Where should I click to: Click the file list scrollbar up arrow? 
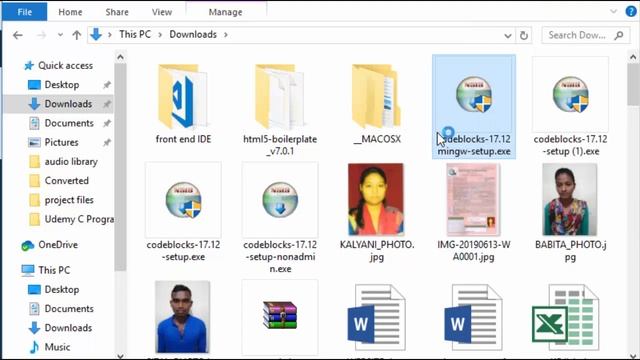(633, 57)
